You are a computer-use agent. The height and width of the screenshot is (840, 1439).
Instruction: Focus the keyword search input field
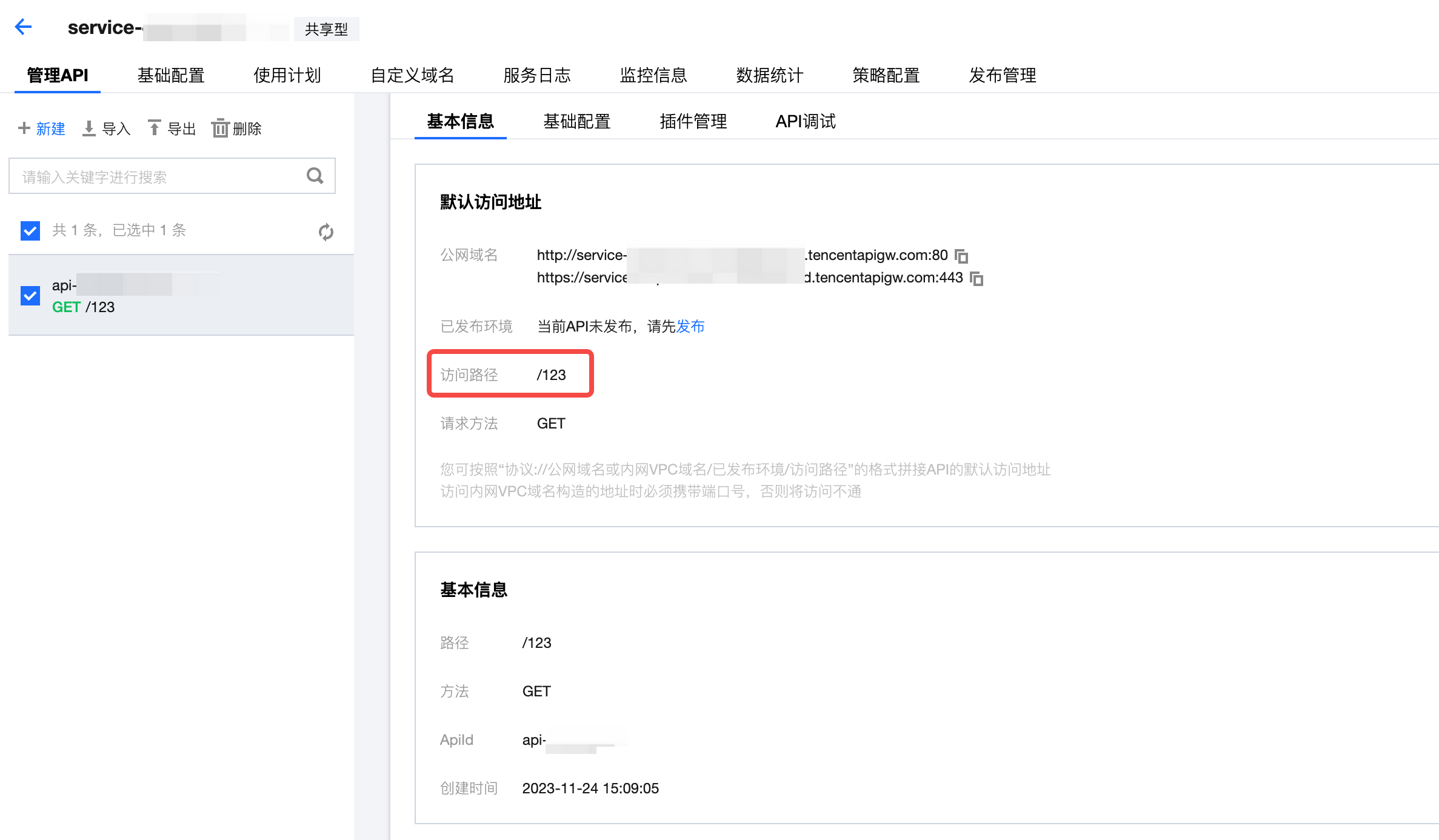pyautogui.click(x=158, y=176)
